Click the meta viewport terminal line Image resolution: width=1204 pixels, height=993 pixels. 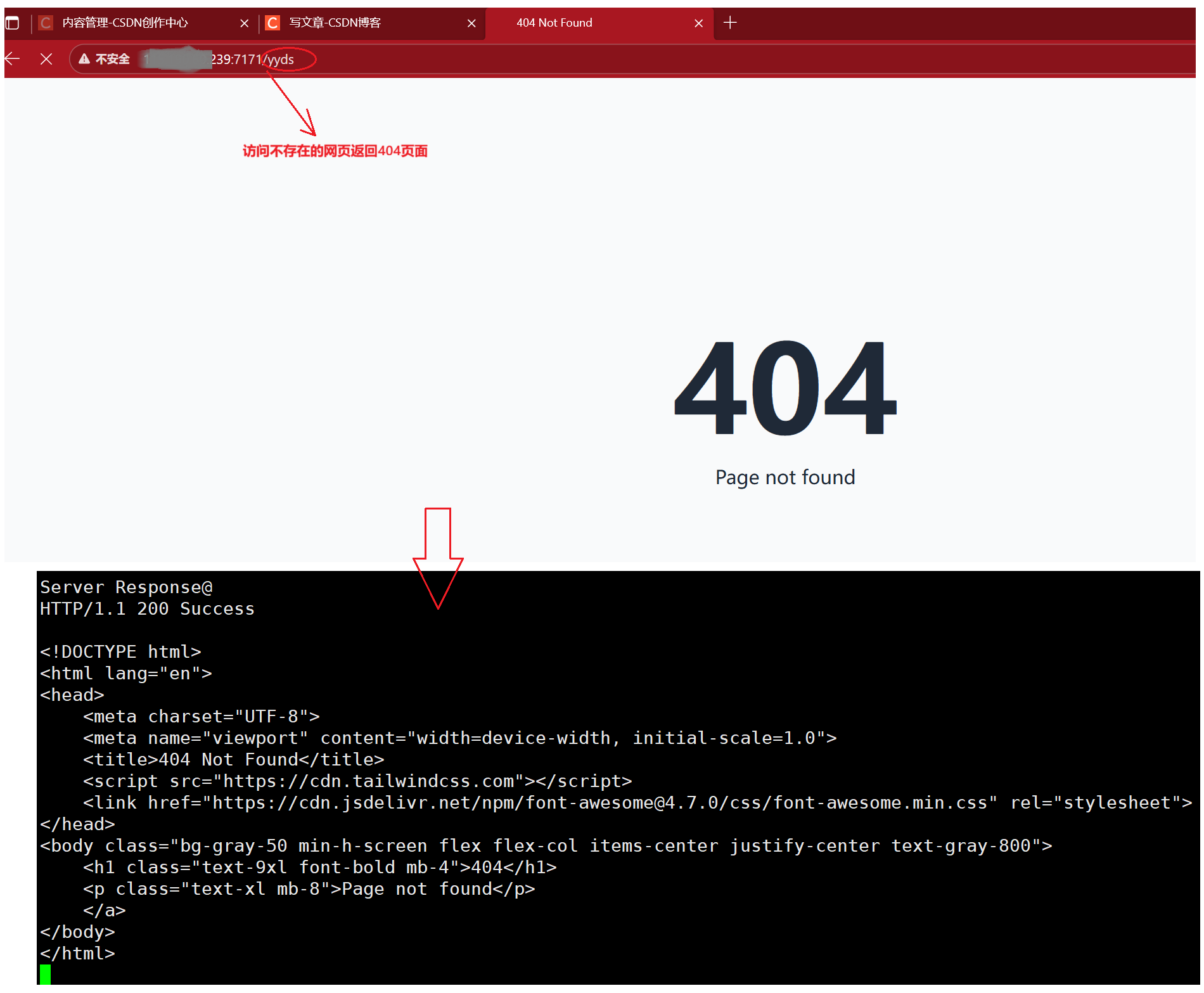point(460,738)
